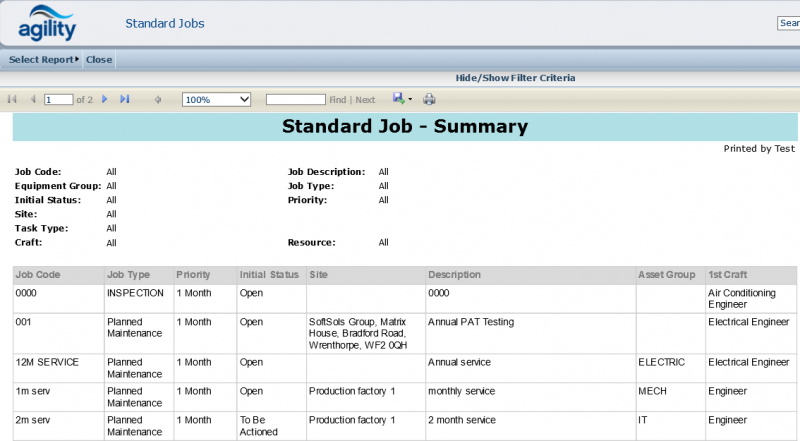Print the report with printer icon
Image resolution: width=800 pixels, height=441 pixels.
click(x=429, y=99)
